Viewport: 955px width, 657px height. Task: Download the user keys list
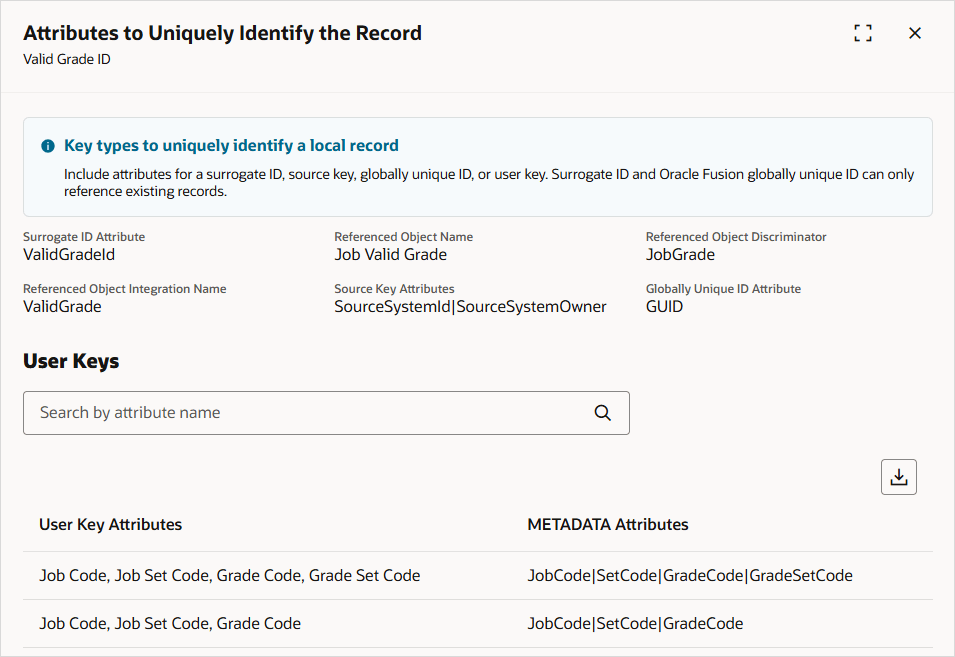click(x=897, y=476)
